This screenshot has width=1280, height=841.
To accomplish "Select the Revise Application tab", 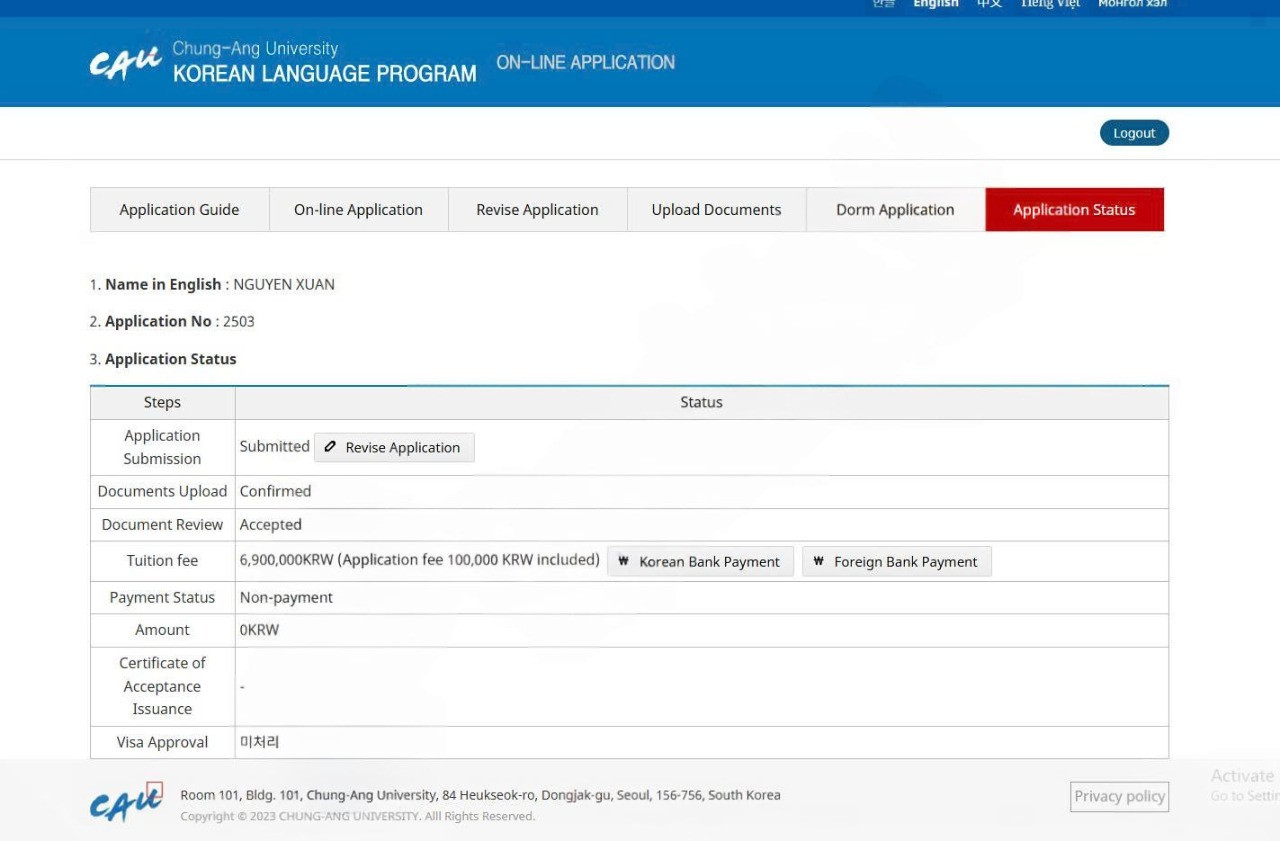I will click(537, 210).
